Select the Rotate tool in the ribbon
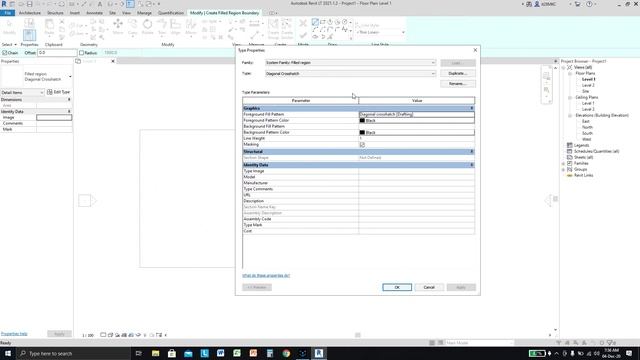The image size is (640, 360). point(147,27)
